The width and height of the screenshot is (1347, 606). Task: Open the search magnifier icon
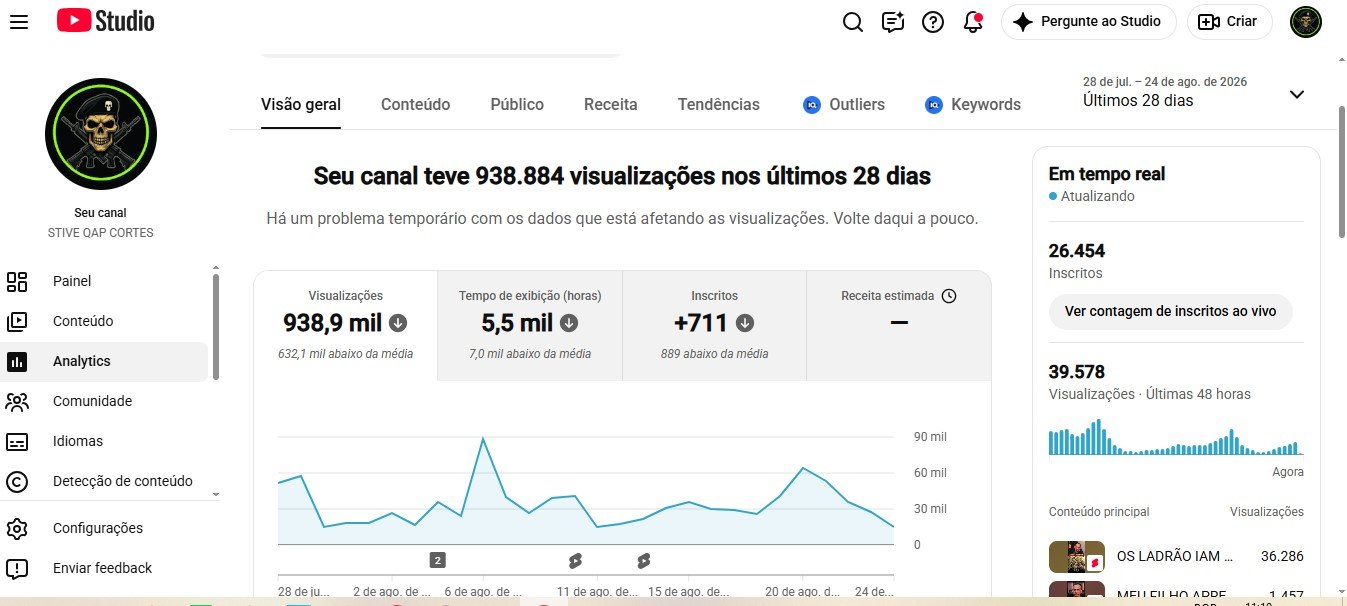(x=852, y=22)
